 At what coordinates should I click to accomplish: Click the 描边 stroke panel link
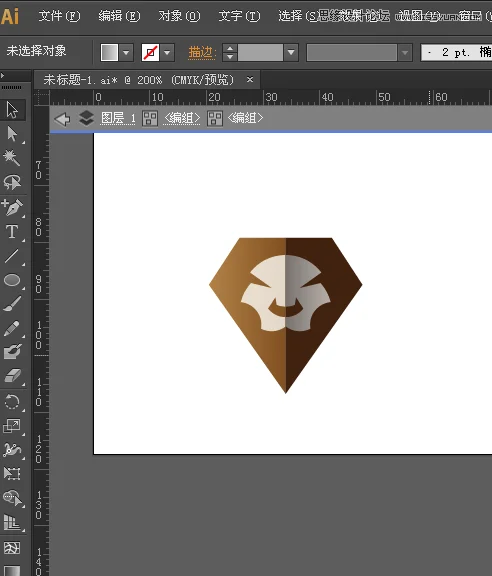coord(201,53)
